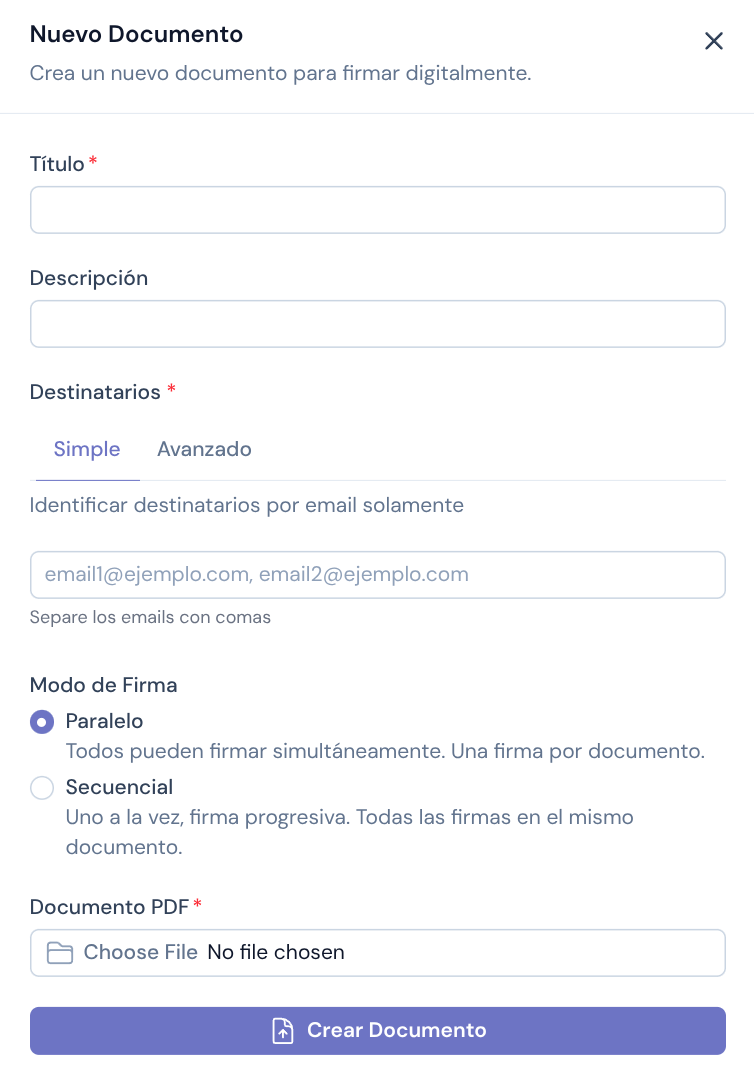The image size is (754, 1085).
Task: Click inside the Título input field
Action: [x=377, y=210]
